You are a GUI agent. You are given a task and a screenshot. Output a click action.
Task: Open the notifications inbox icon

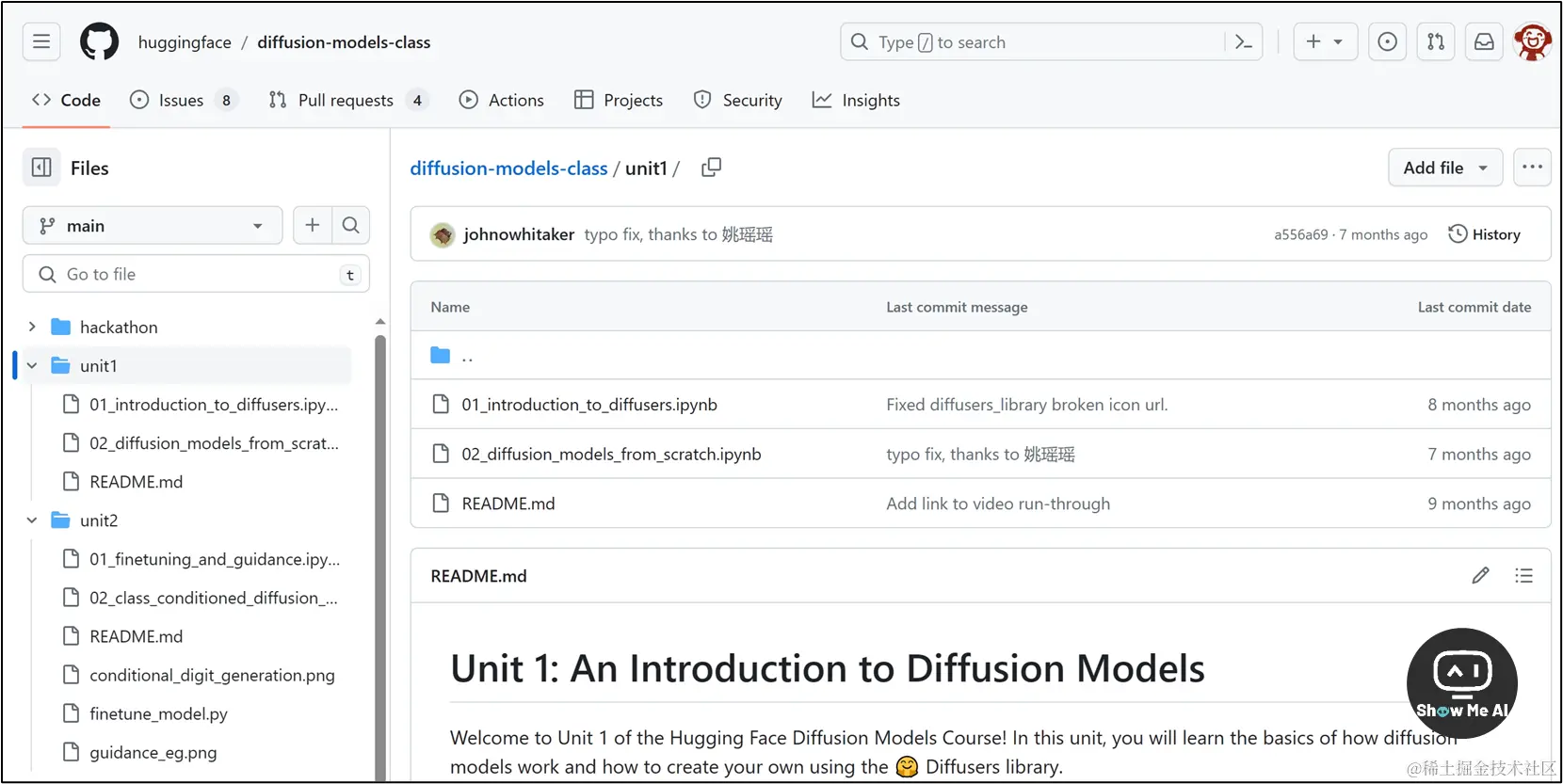coord(1484,41)
